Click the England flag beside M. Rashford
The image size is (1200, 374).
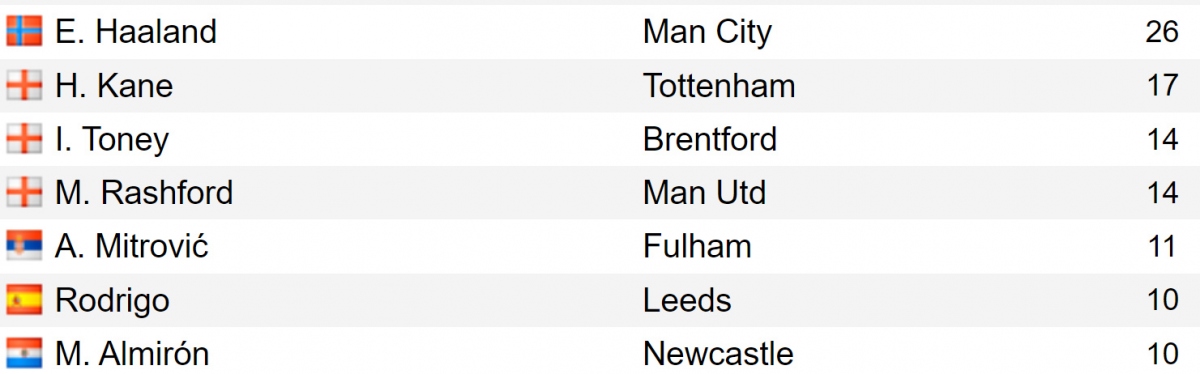tap(23, 193)
